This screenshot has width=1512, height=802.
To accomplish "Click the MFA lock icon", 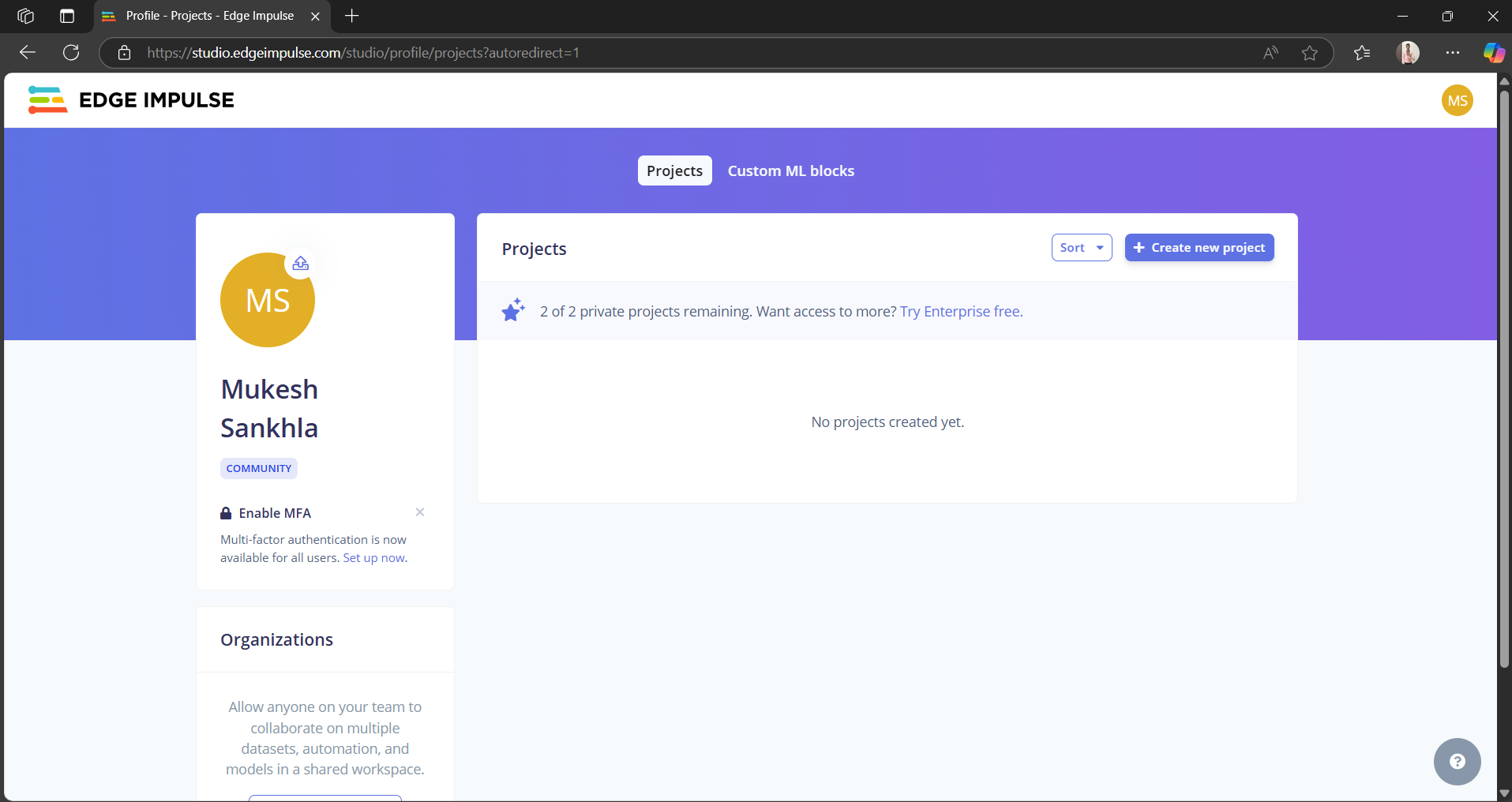I will coord(226,513).
